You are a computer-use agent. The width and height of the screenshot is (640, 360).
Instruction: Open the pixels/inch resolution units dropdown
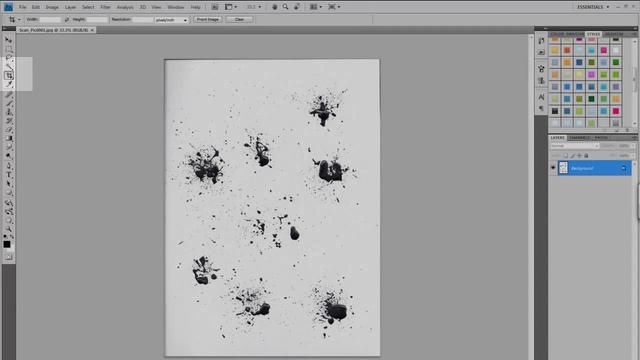(x=171, y=20)
